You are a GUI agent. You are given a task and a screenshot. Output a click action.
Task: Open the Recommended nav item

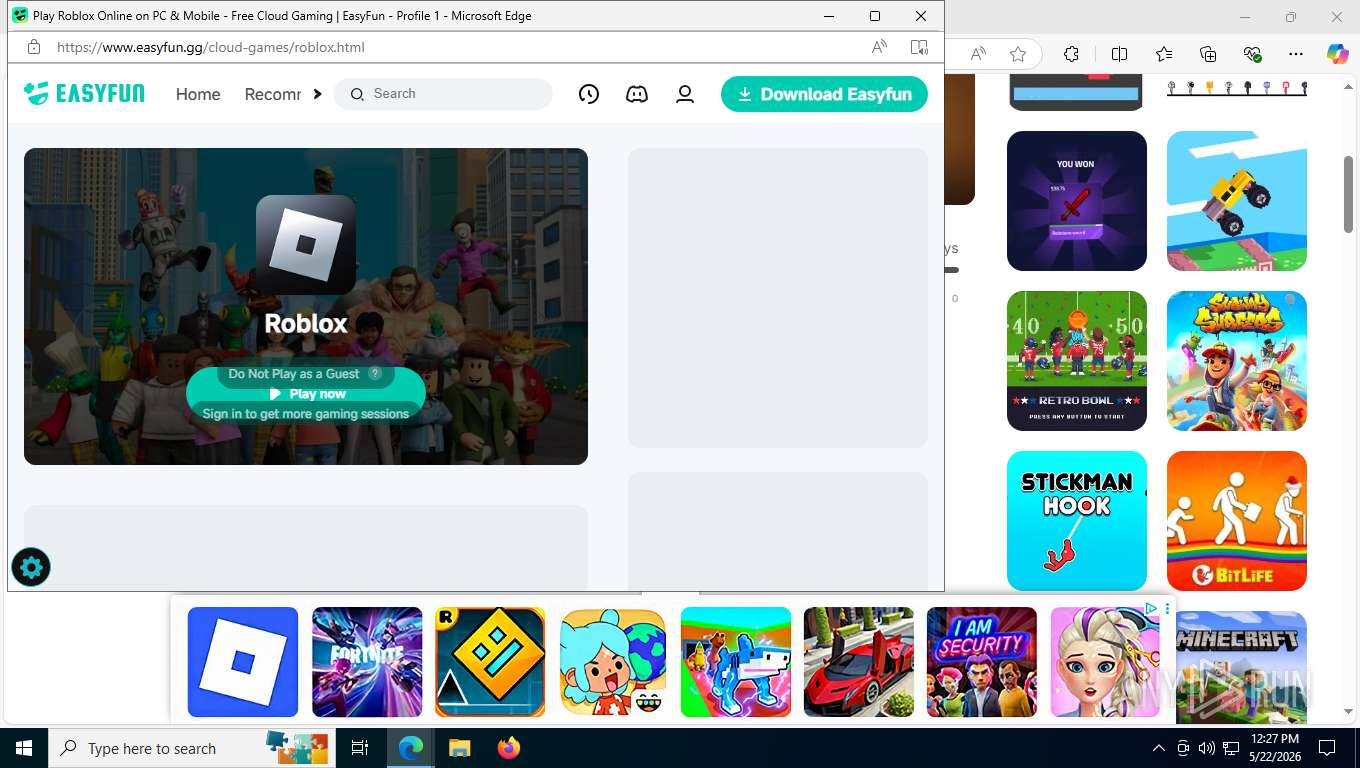[x=273, y=94]
